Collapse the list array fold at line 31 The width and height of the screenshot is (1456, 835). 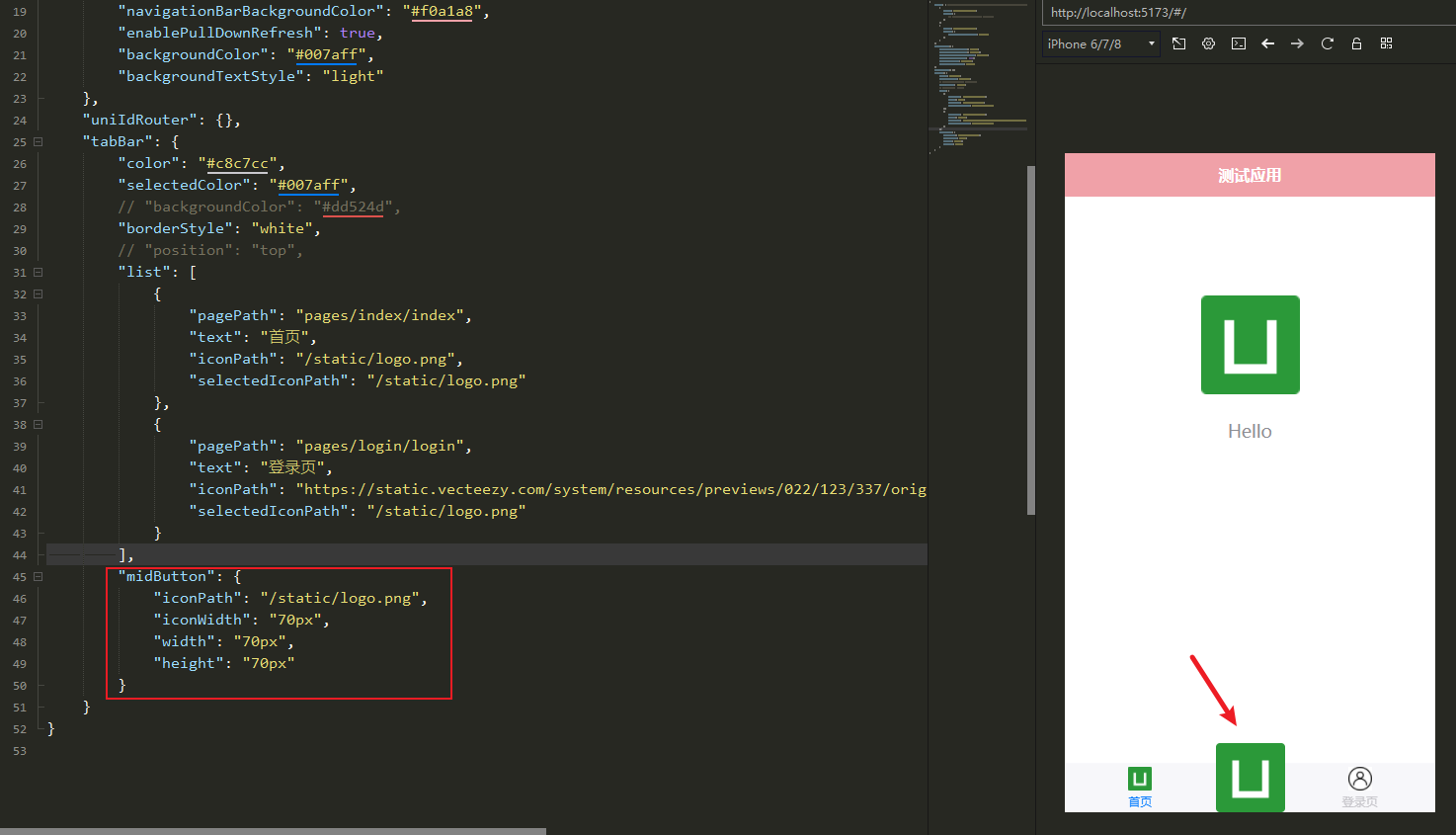coord(39,272)
